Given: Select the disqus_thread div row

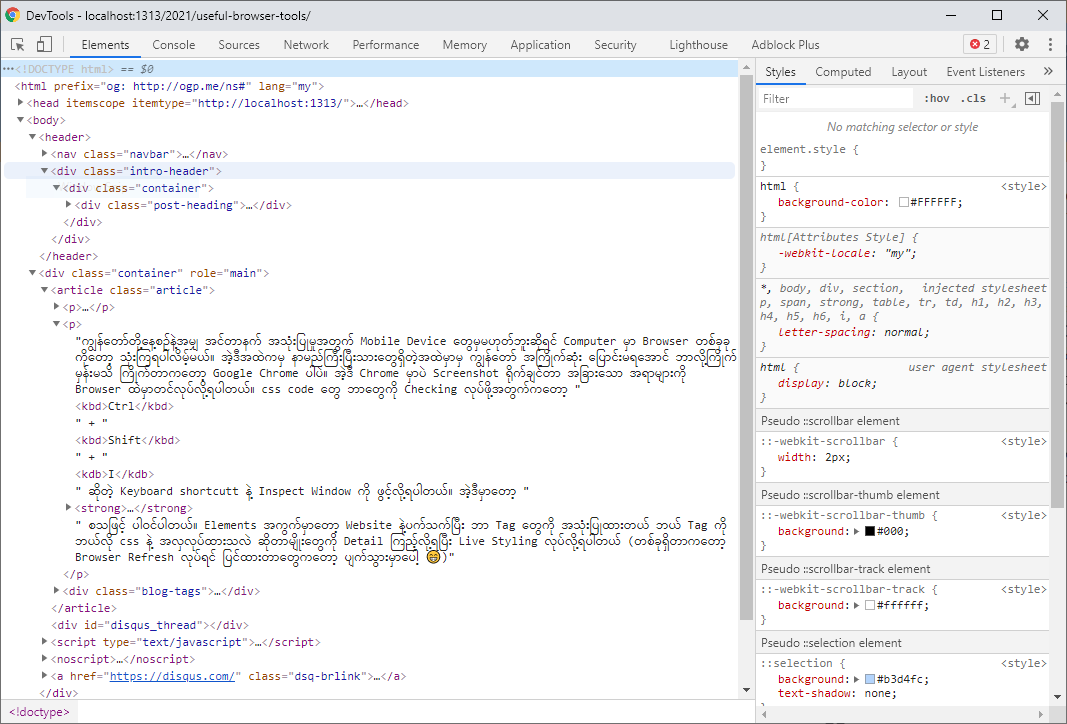Looking at the screenshot, I should (150, 625).
